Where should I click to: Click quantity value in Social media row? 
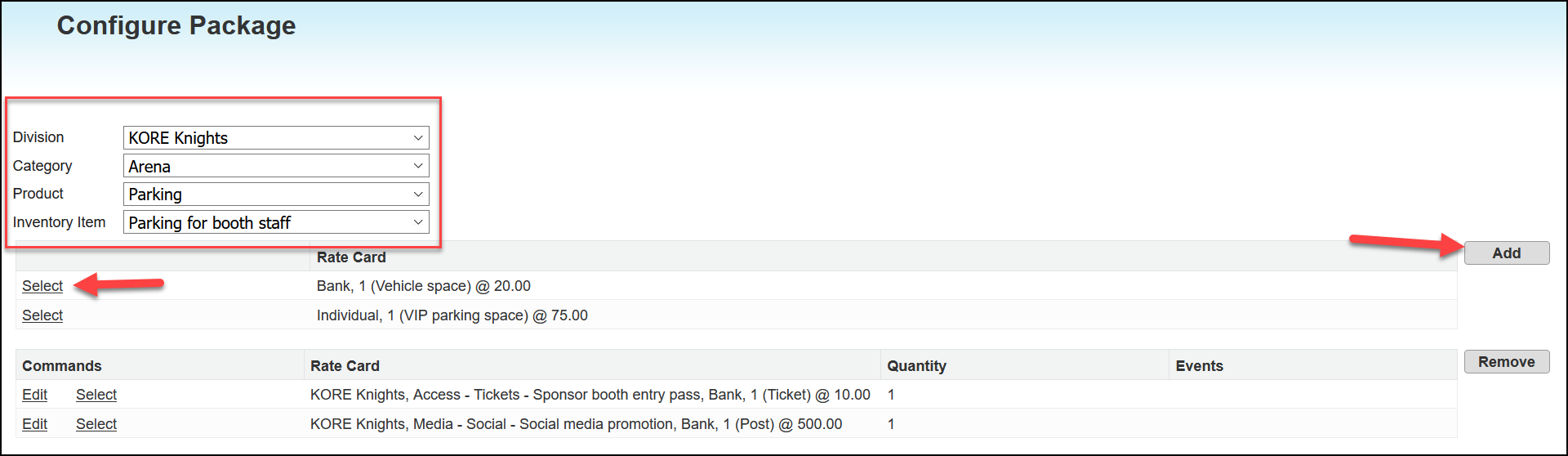(x=891, y=424)
